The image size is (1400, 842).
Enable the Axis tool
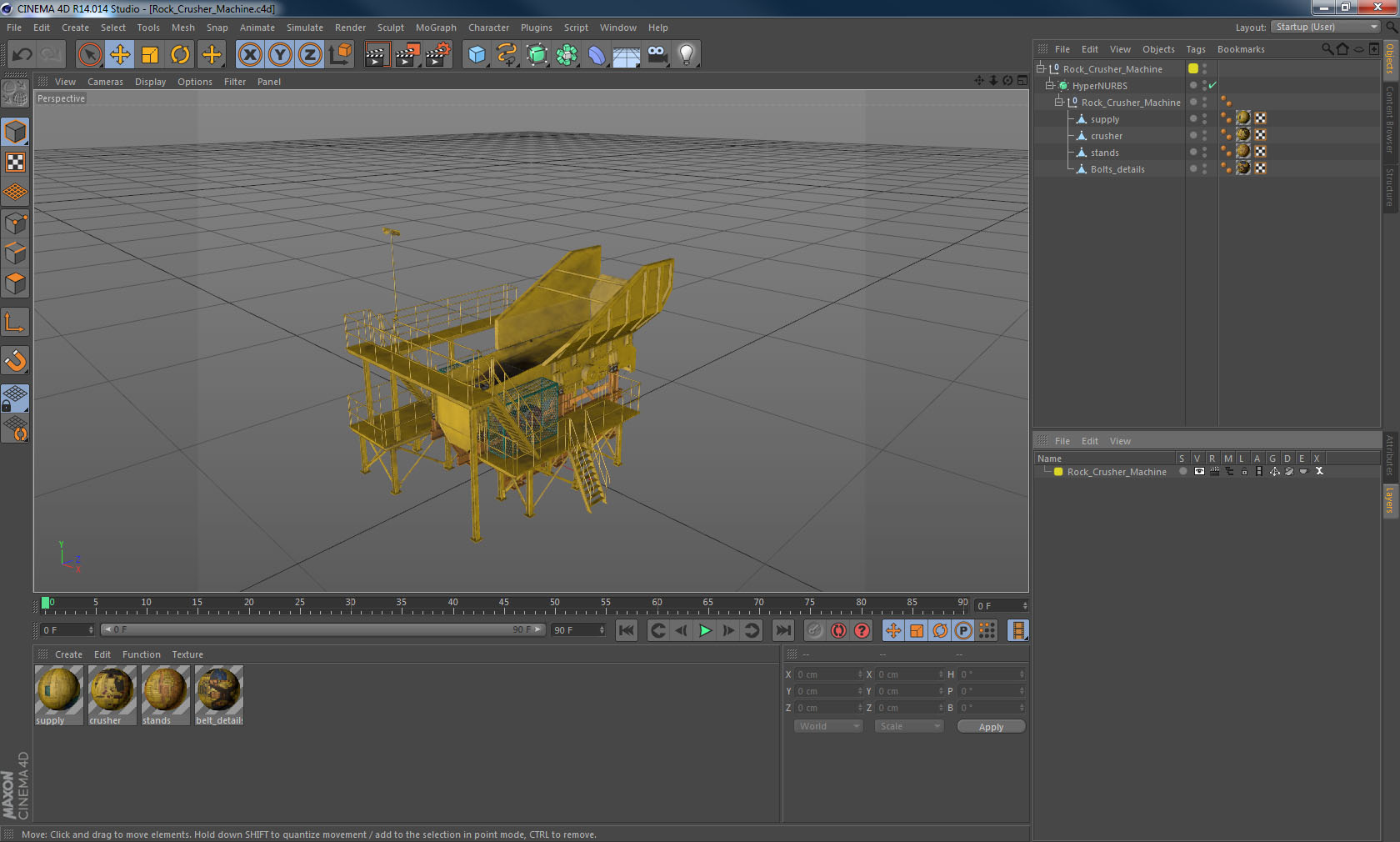(15, 322)
